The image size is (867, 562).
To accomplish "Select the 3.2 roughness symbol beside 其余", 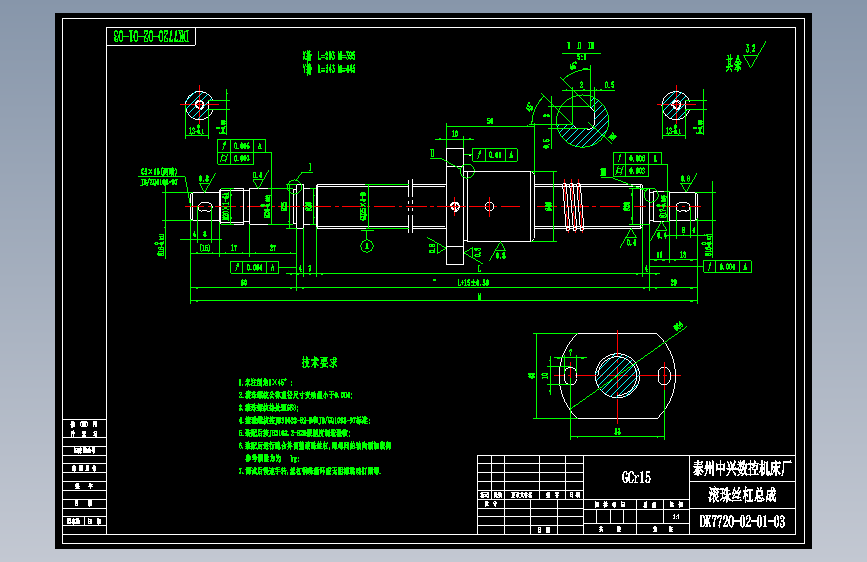I will 754,54.
